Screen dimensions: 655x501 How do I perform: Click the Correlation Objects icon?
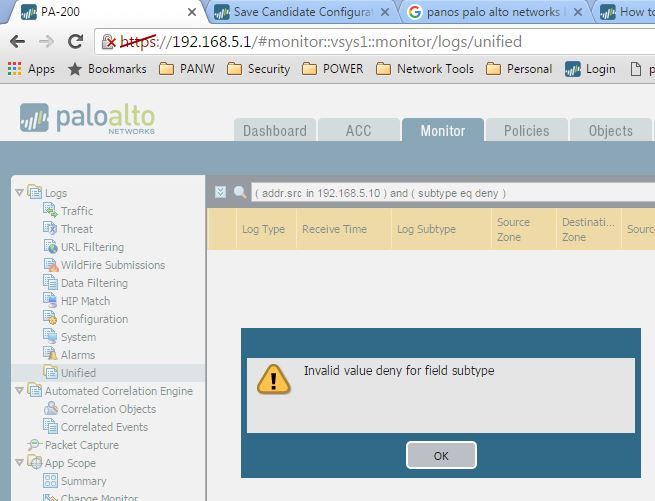pyautogui.click(x=51, y=408)
